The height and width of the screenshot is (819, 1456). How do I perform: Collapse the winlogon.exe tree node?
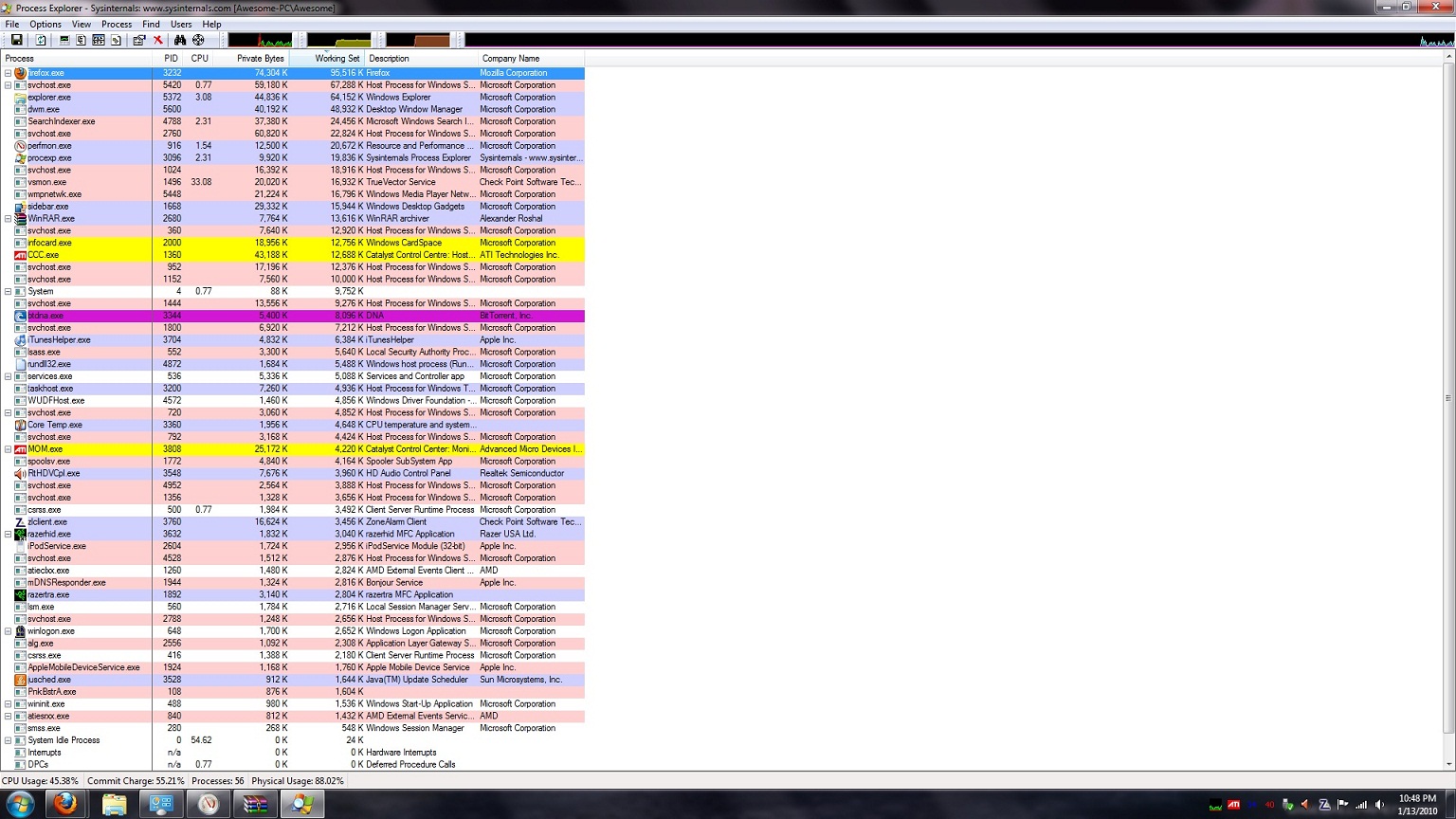(x=9, y=631)
